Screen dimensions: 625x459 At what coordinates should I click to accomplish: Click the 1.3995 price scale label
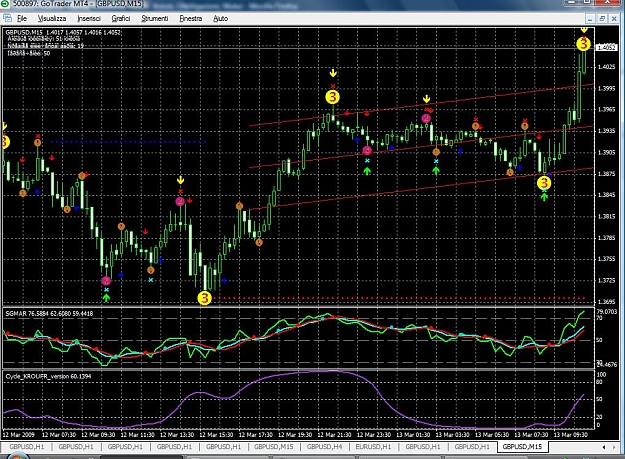tap(606, 88)
